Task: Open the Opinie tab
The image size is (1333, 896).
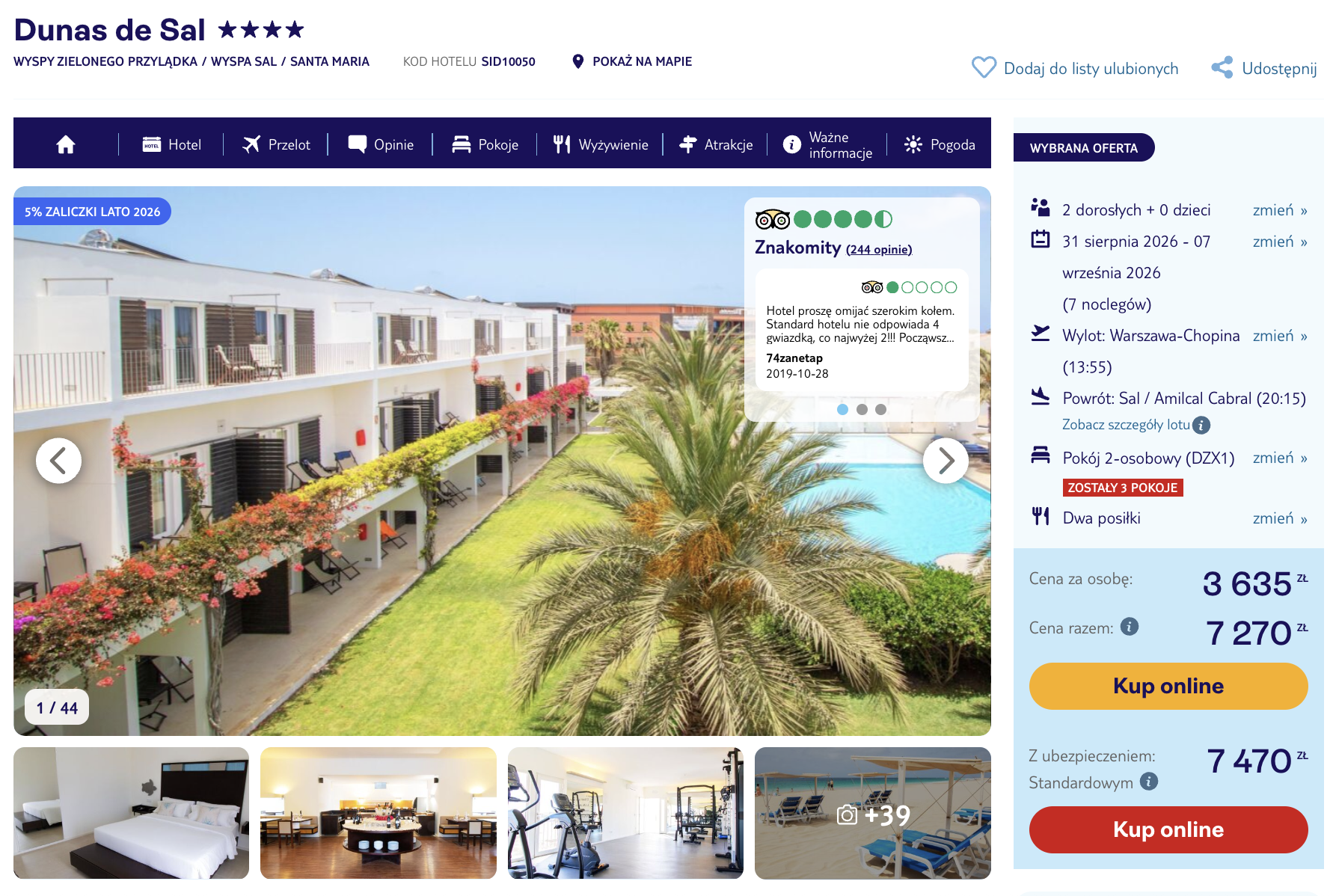Action: [x=381, y=144]
